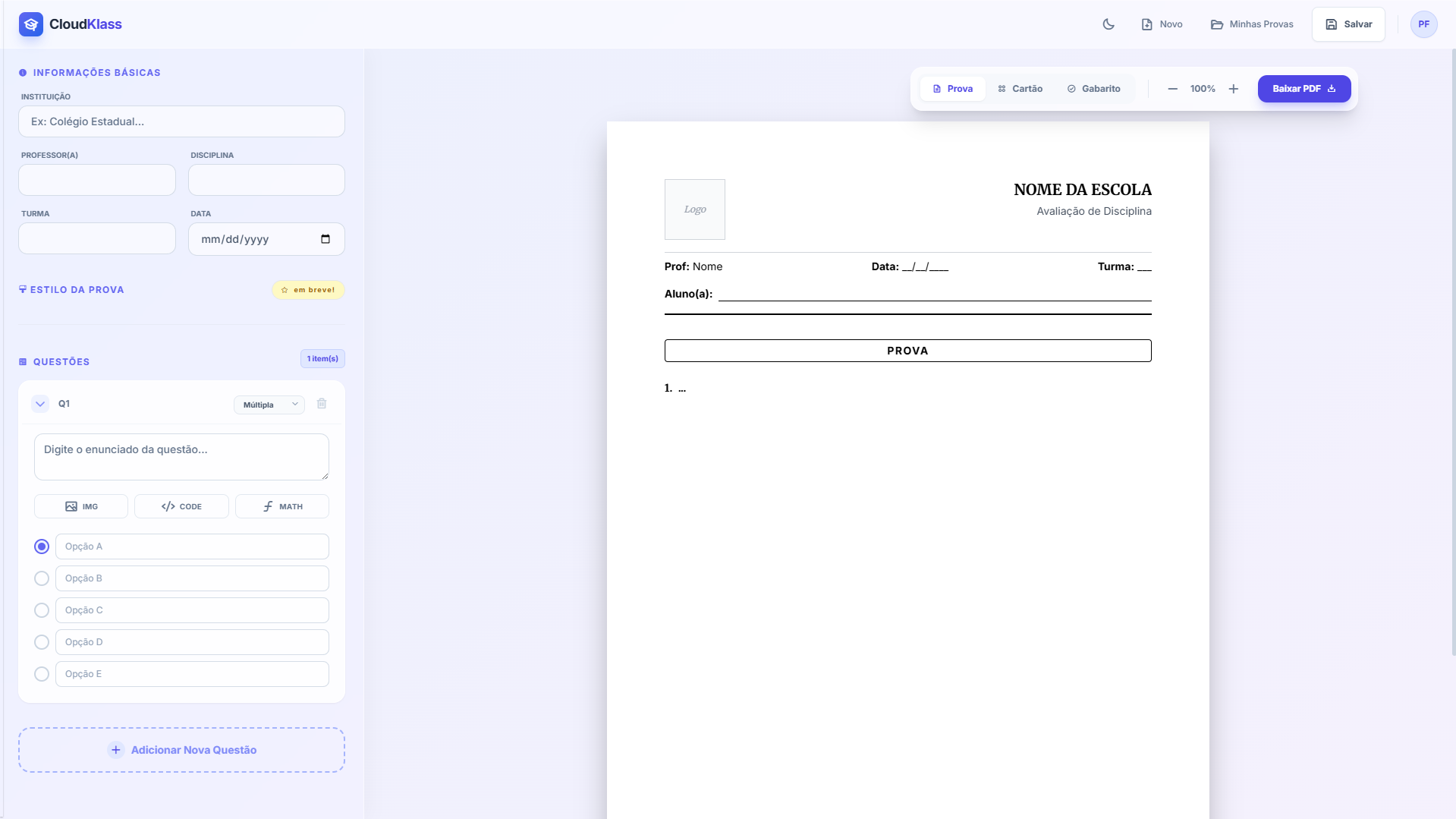Toggle dark mode with the moon icon

point(1109,24)
